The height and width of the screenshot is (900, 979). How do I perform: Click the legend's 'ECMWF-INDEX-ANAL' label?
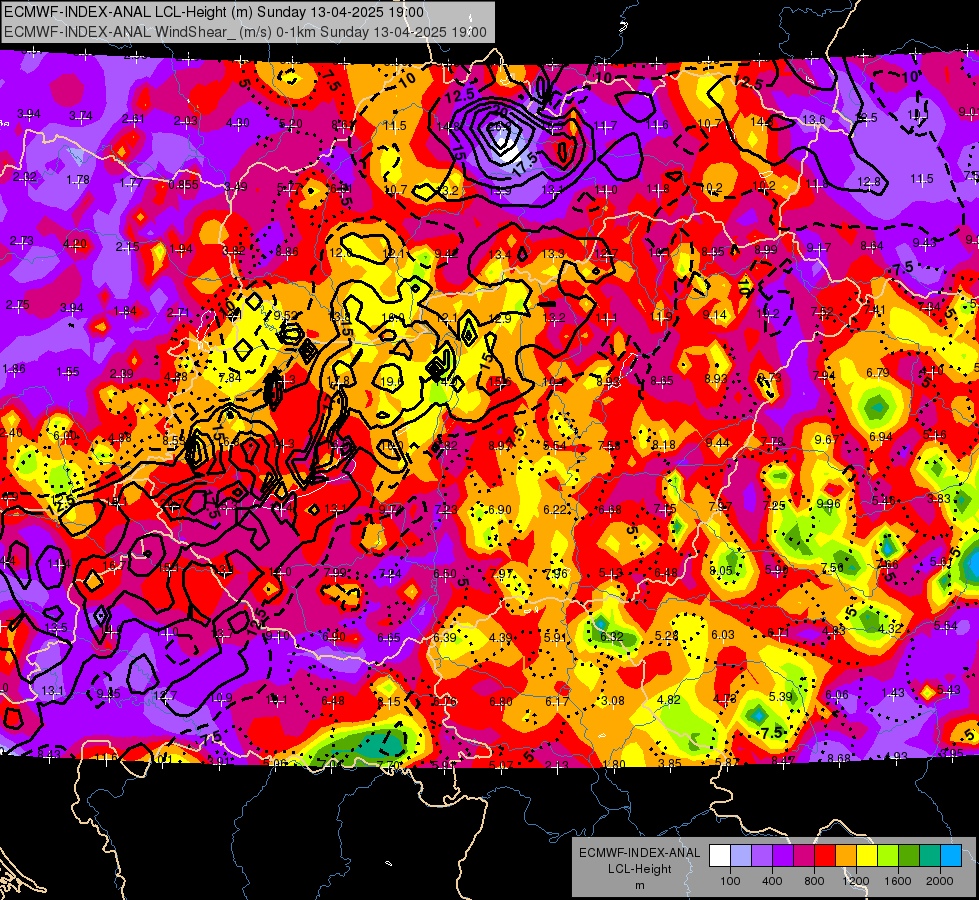(639, 853)
